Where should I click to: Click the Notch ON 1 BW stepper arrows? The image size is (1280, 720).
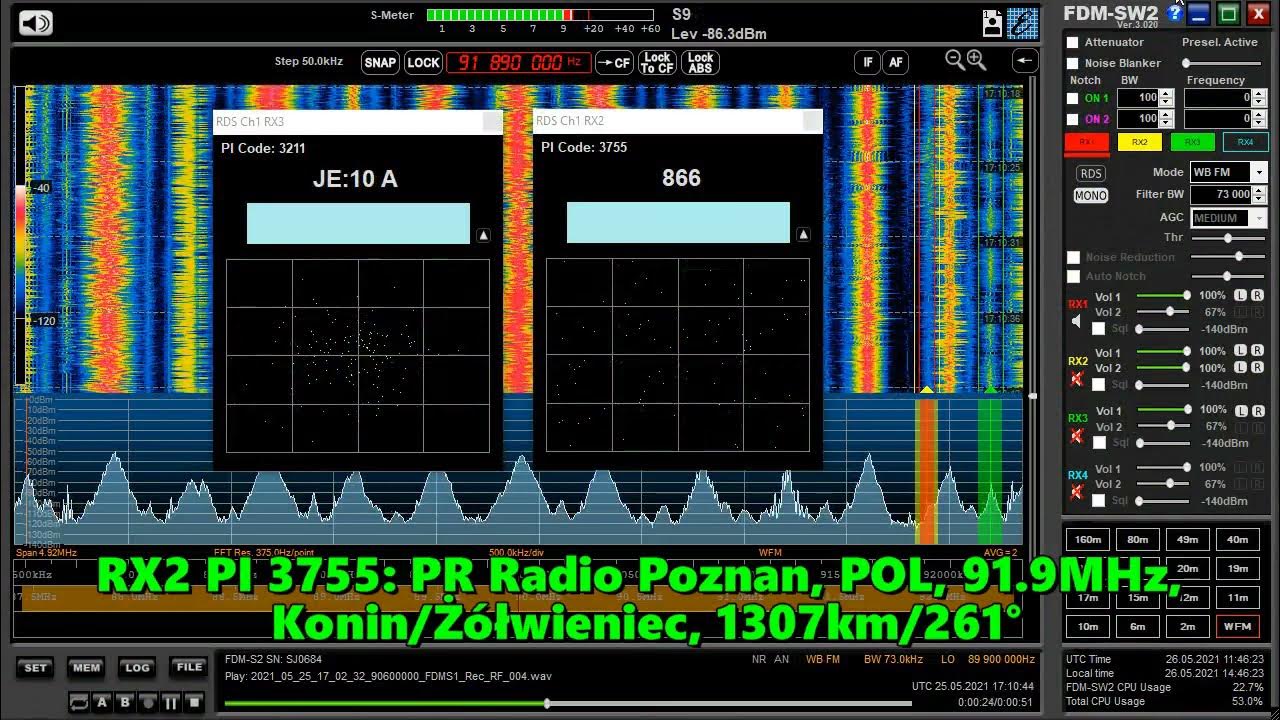tap(1166, 98)
